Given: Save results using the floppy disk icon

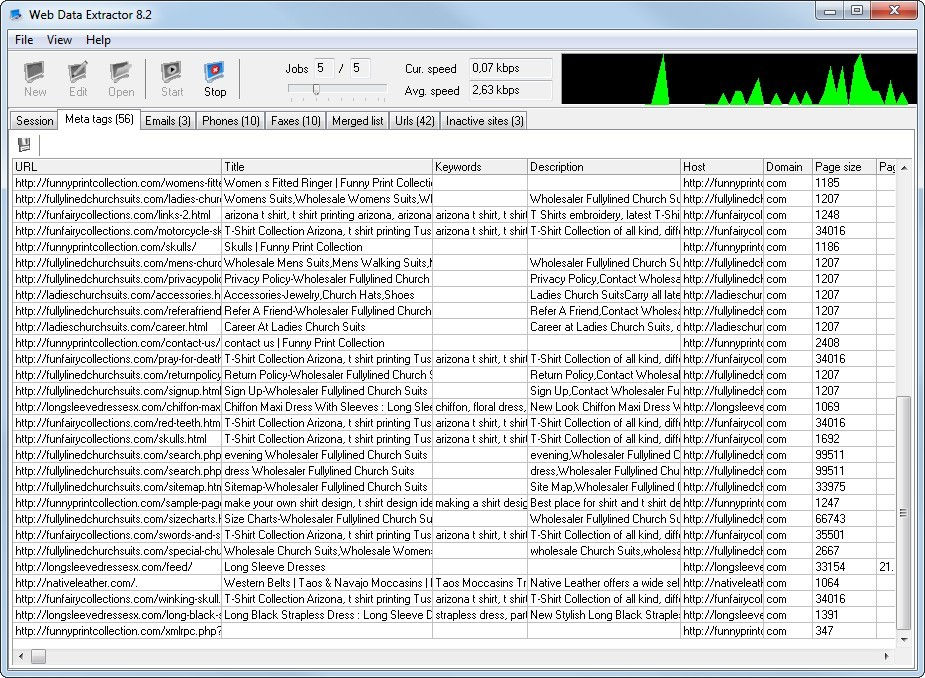Looking at the screenshot, I should [24, 145].
